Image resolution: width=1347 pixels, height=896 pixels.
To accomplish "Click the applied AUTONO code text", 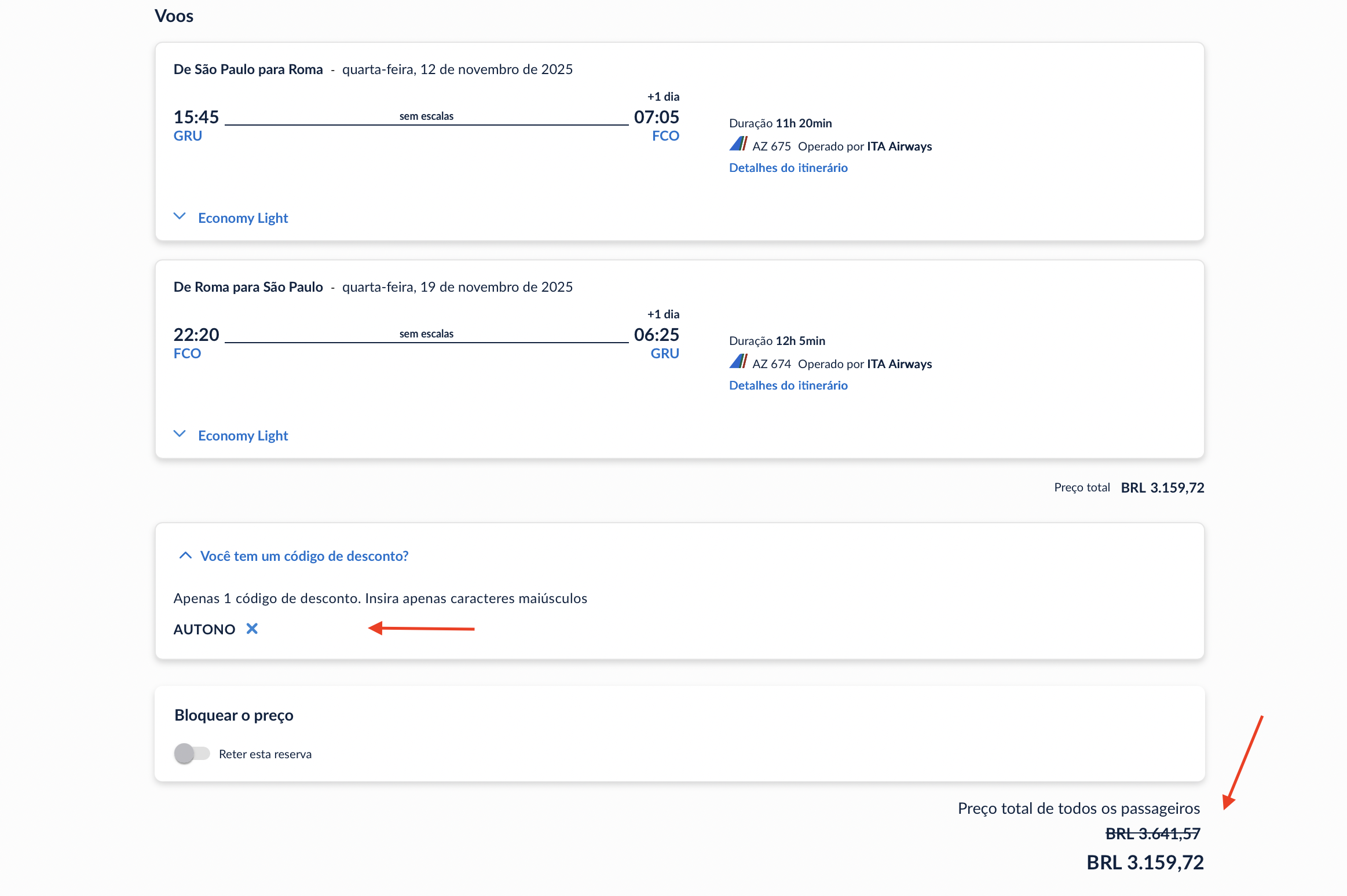I will pyautogui.click(x=204, y=630).
